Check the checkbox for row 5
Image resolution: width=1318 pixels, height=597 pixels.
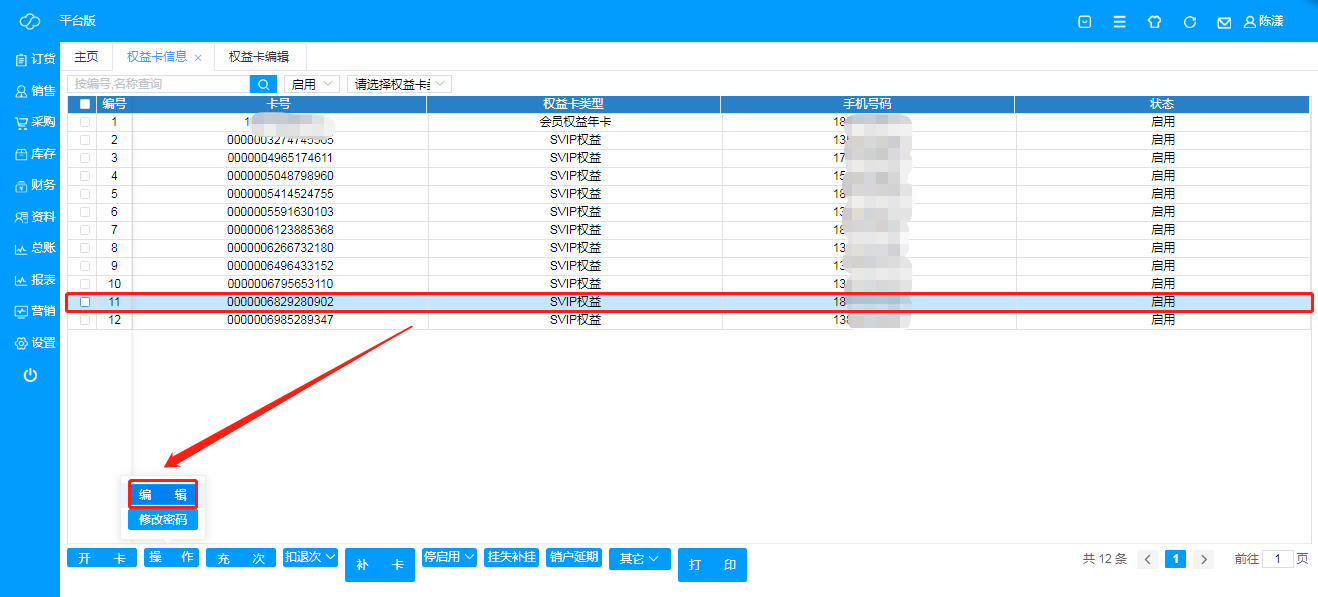85,194
